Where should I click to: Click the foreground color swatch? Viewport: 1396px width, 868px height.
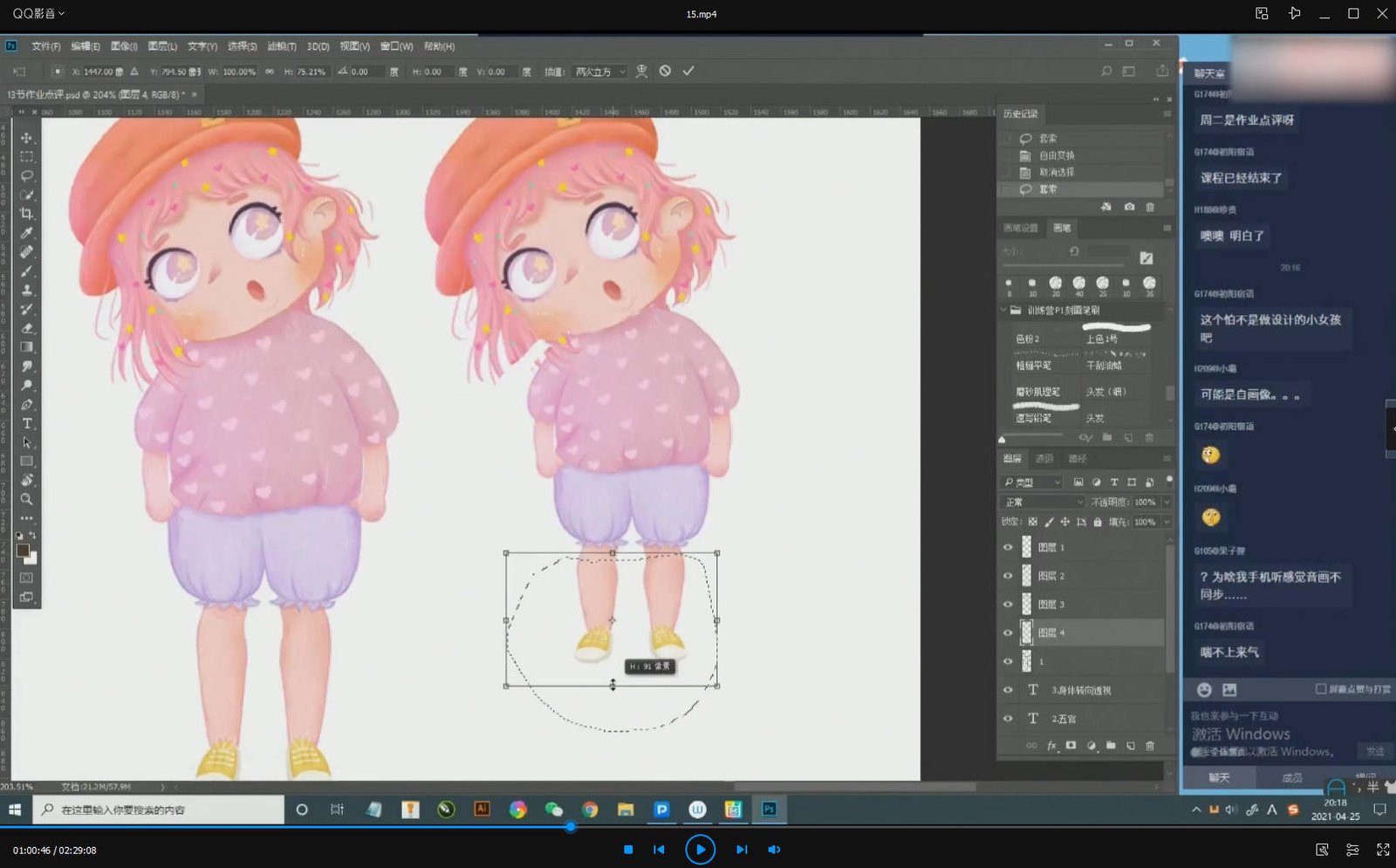[23, 550]
